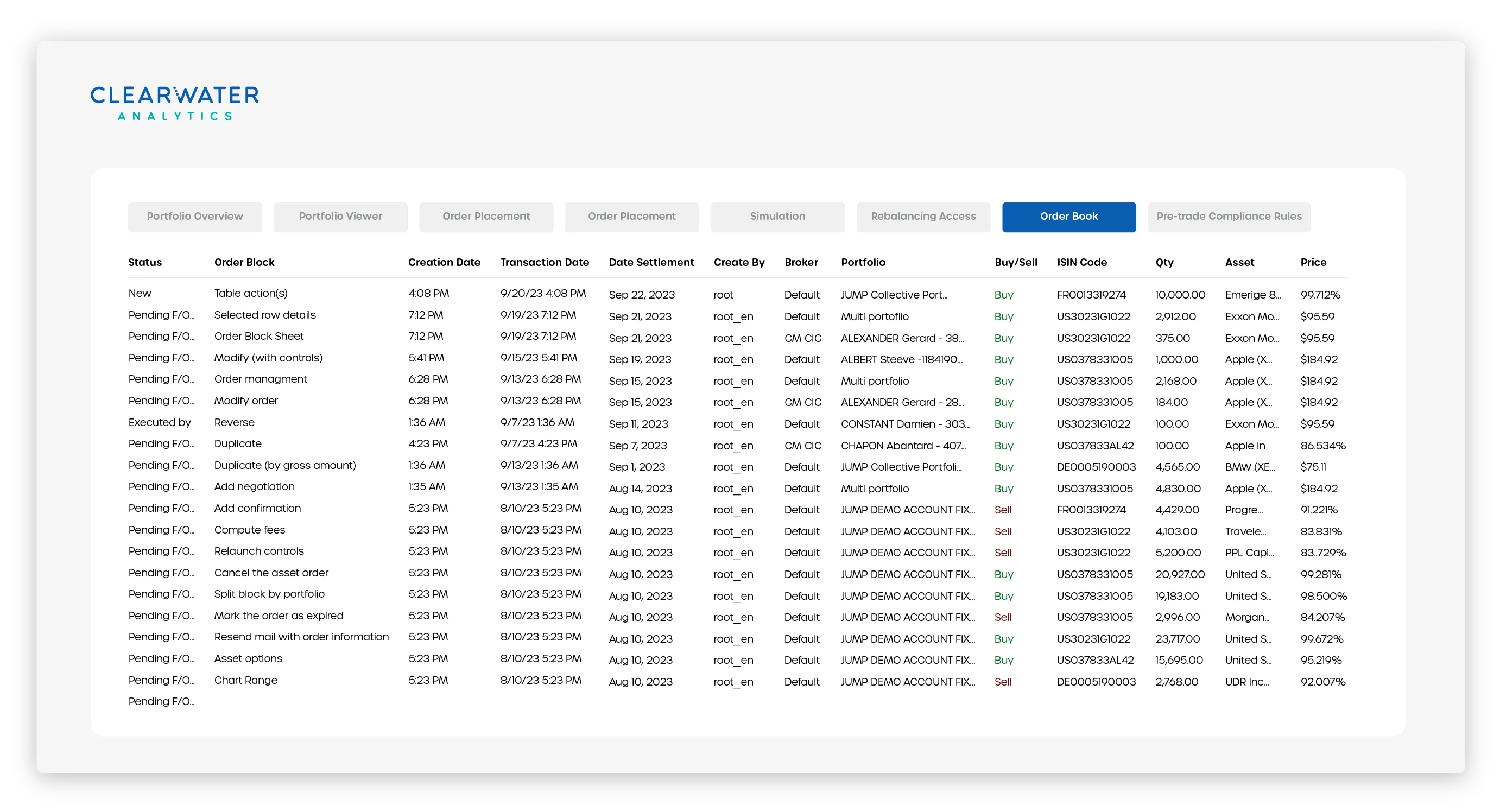
Task: Click the Cancel the asset order entry
Action: [271, 573]
